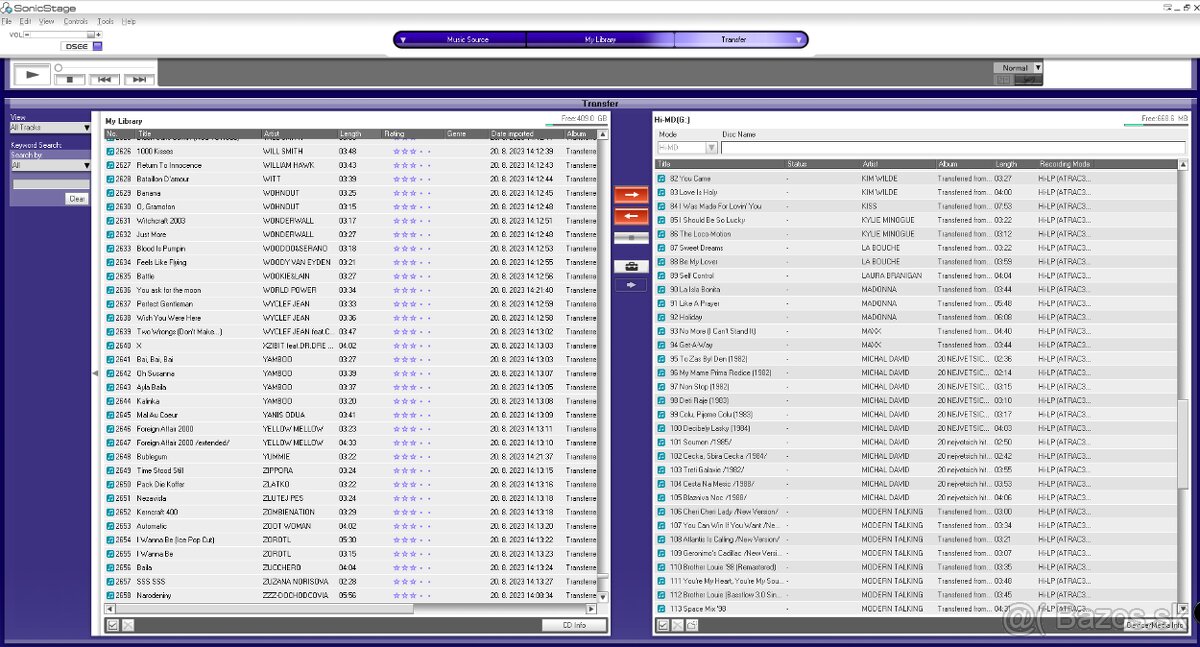Open the Tools menu
Viewport: 1200px width, 647px height.
(105, 21)
